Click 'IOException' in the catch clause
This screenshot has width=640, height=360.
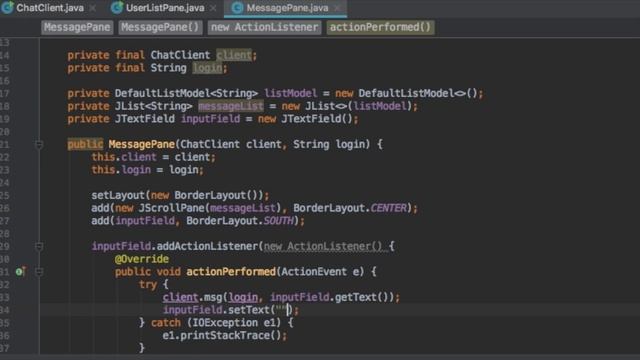click(224, 323)
